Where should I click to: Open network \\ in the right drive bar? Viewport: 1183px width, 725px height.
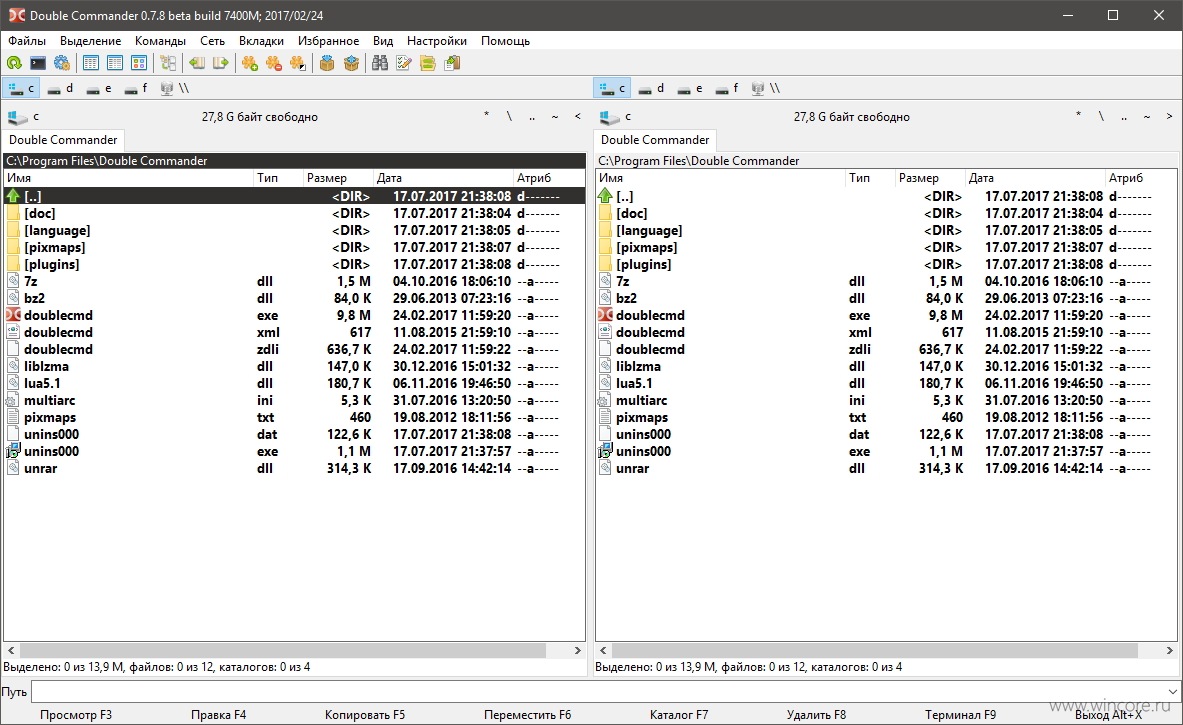coord(767,88)
